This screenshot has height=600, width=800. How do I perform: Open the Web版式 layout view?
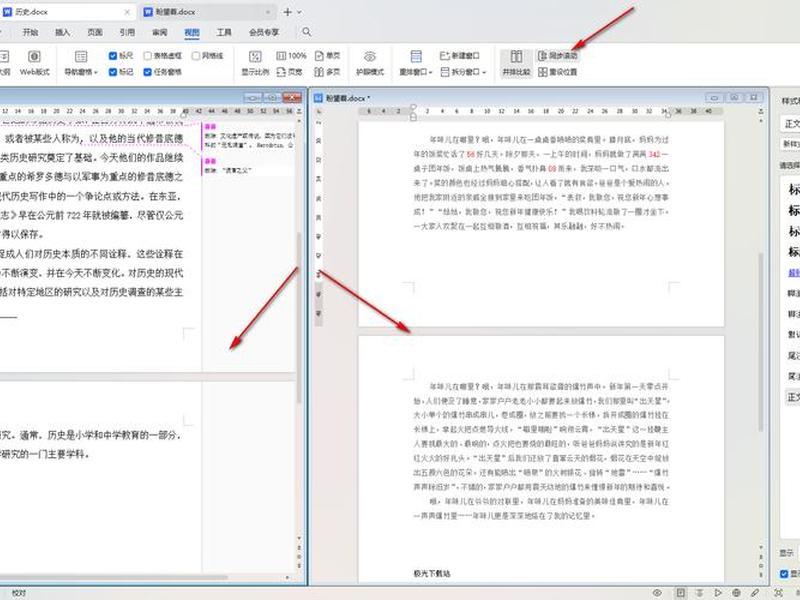[x=34, y=63]
